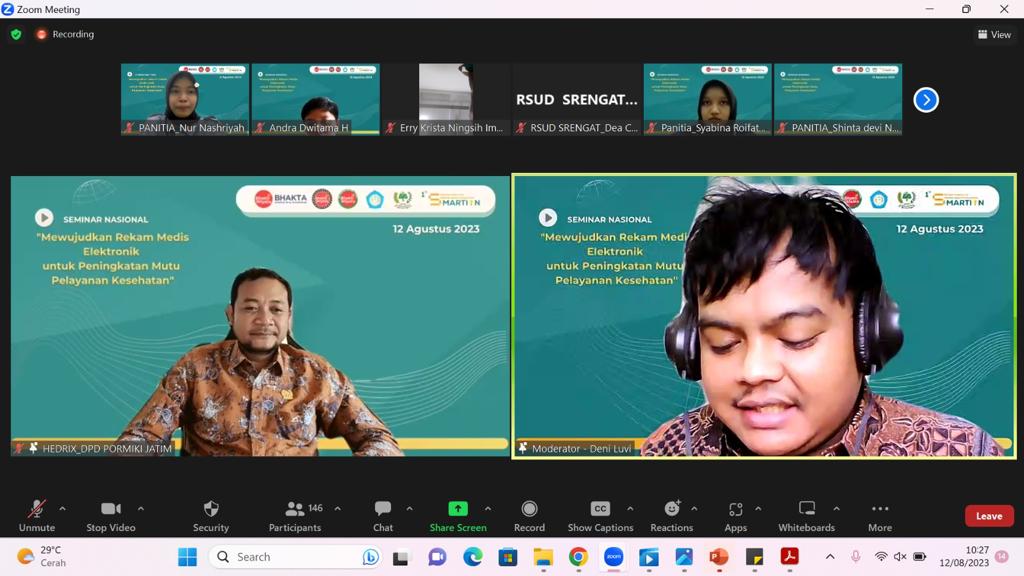This screenshot has height=576, width=1024.
Task: Toggle Show Captions
Action: 600,515
